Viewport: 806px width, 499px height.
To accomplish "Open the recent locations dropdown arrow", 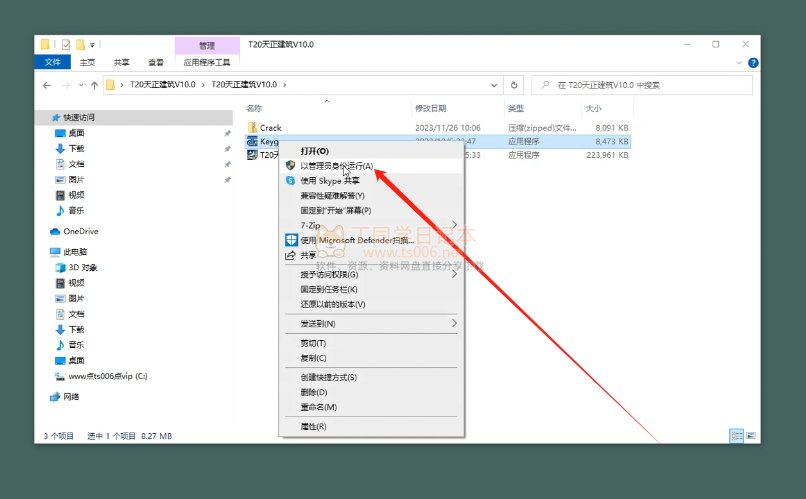I will pos(81,85).
